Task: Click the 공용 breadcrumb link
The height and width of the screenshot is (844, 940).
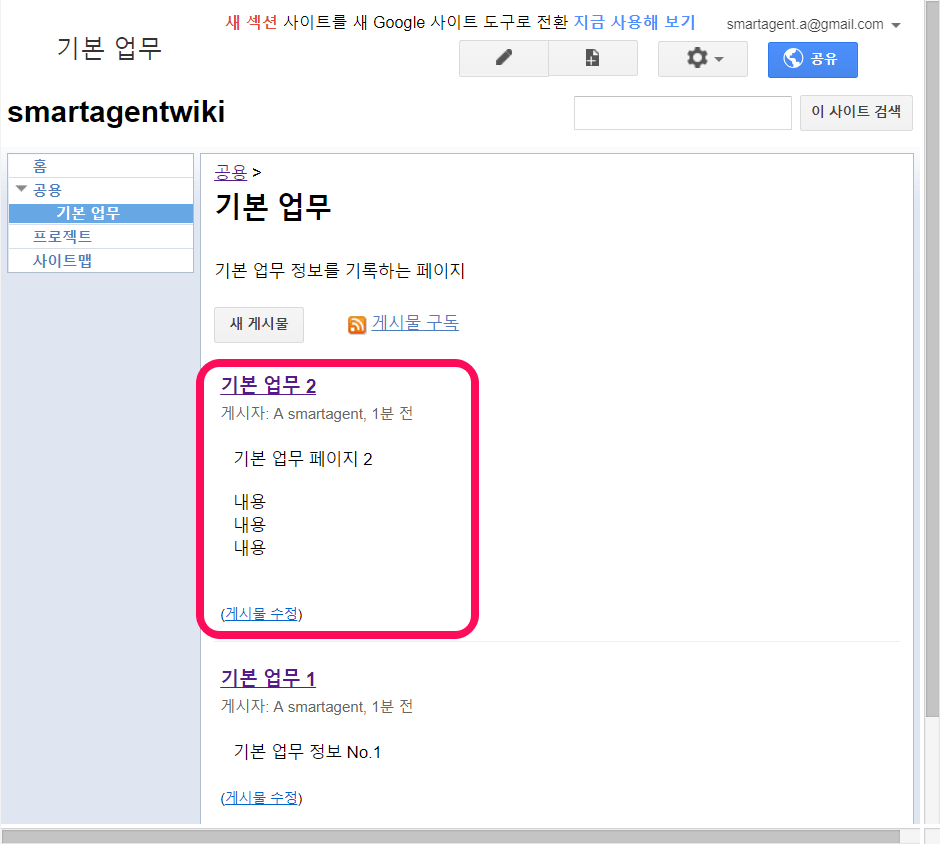Action: [x=231, y=172]
